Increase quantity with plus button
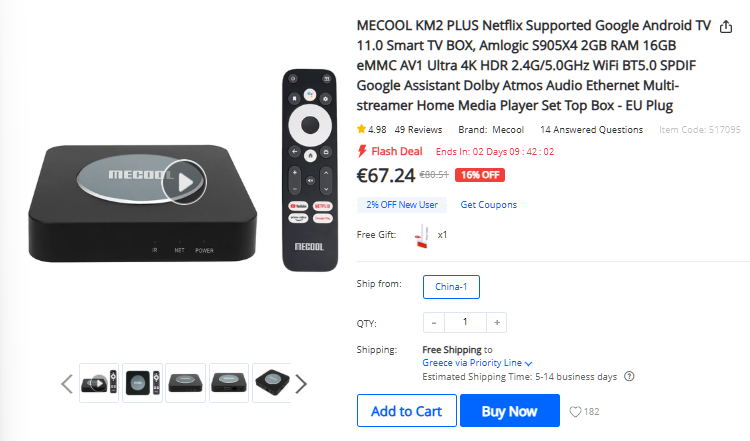Screen dimensions: 750x441 click(x=497, y=322)
